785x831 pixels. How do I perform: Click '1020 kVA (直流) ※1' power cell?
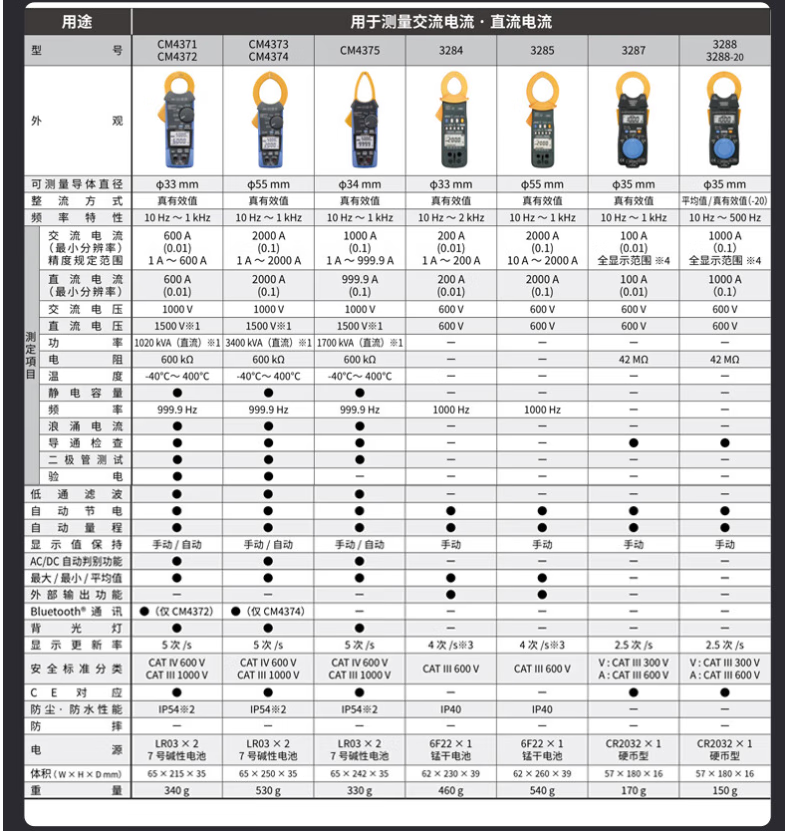pos(177,343)
